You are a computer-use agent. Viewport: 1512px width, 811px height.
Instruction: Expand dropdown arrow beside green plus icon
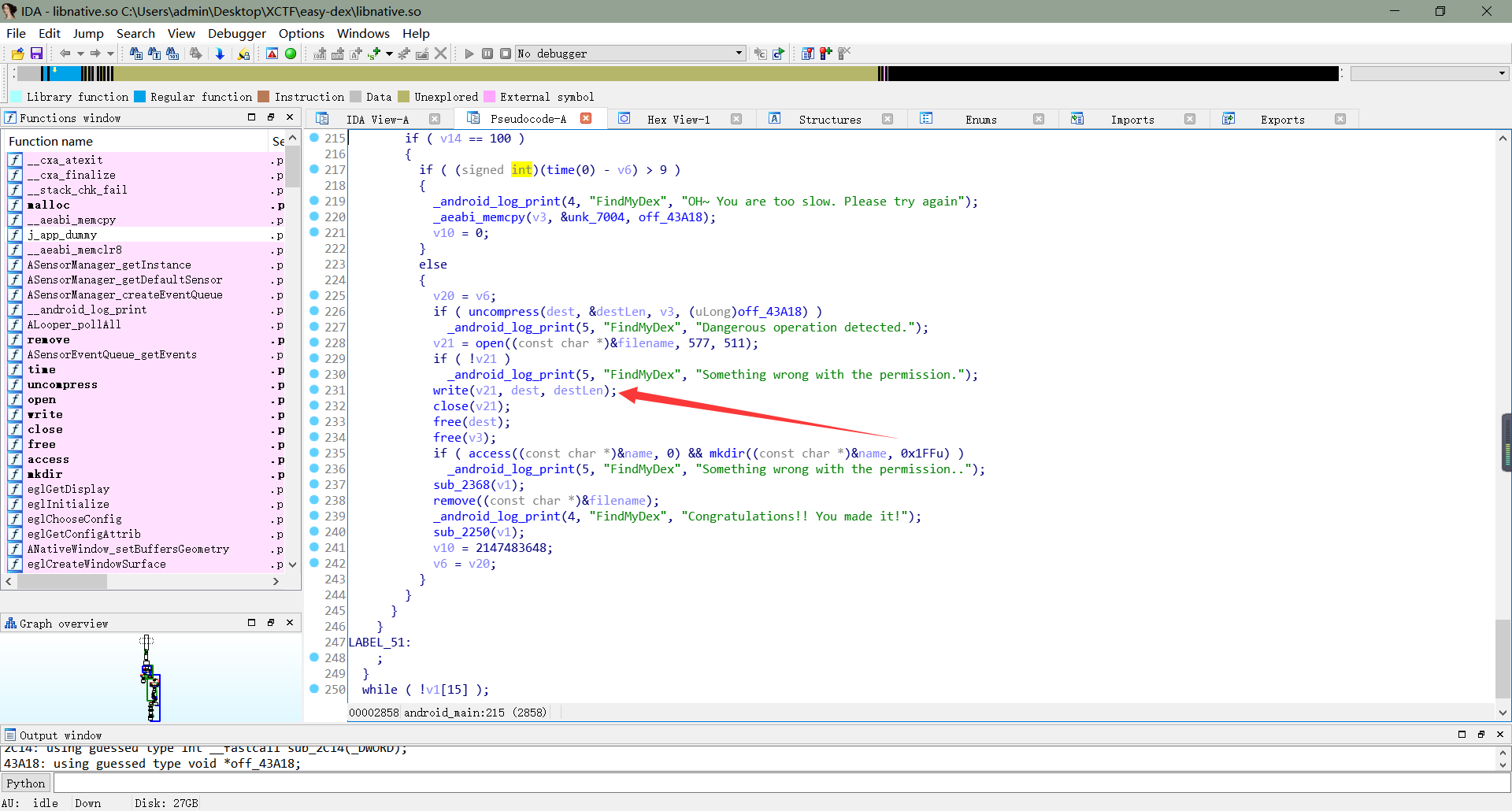point(389,54)
